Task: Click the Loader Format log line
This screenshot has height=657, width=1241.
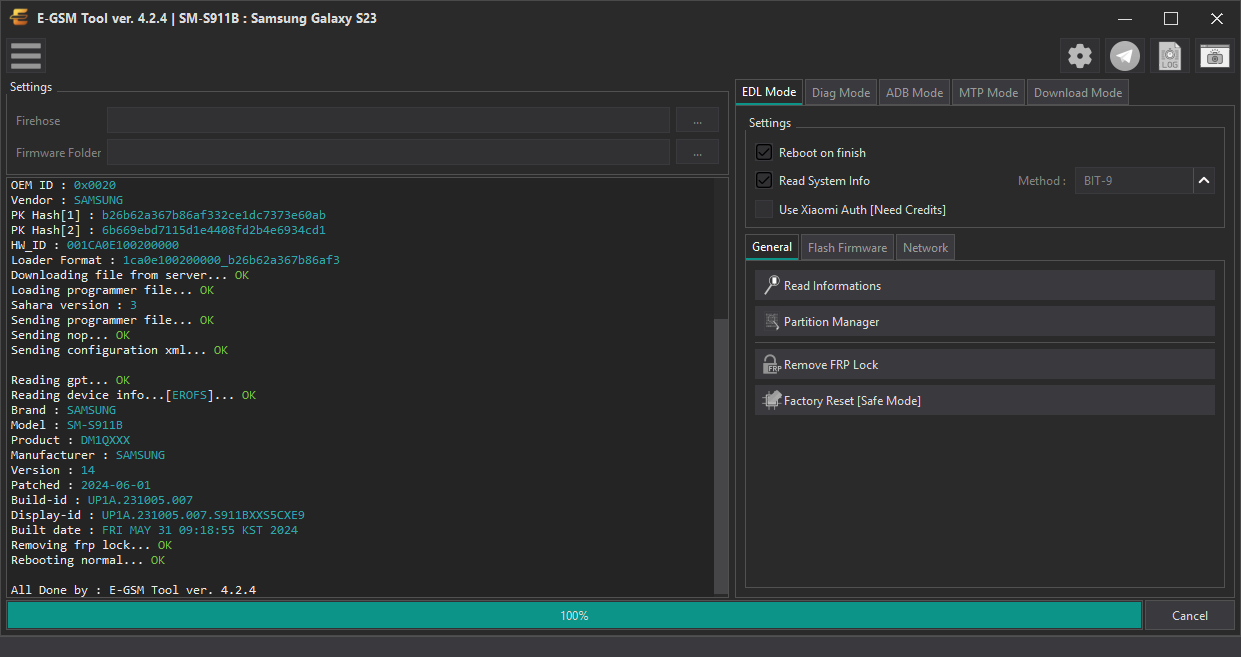Action: point(175,260)
